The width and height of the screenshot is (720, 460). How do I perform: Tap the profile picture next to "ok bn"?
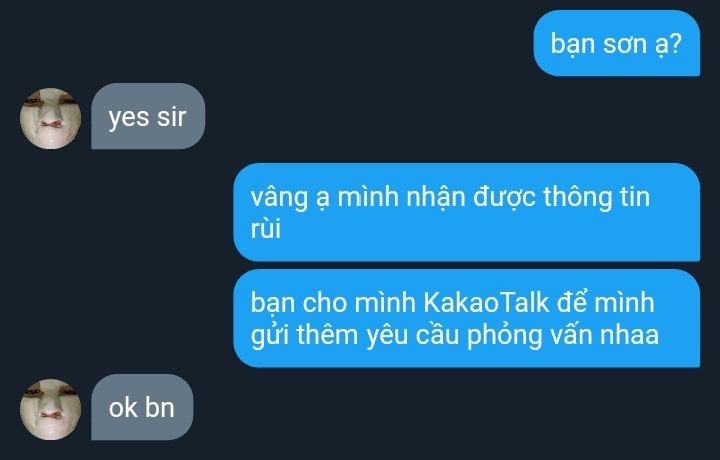click(x=51, y=410)
